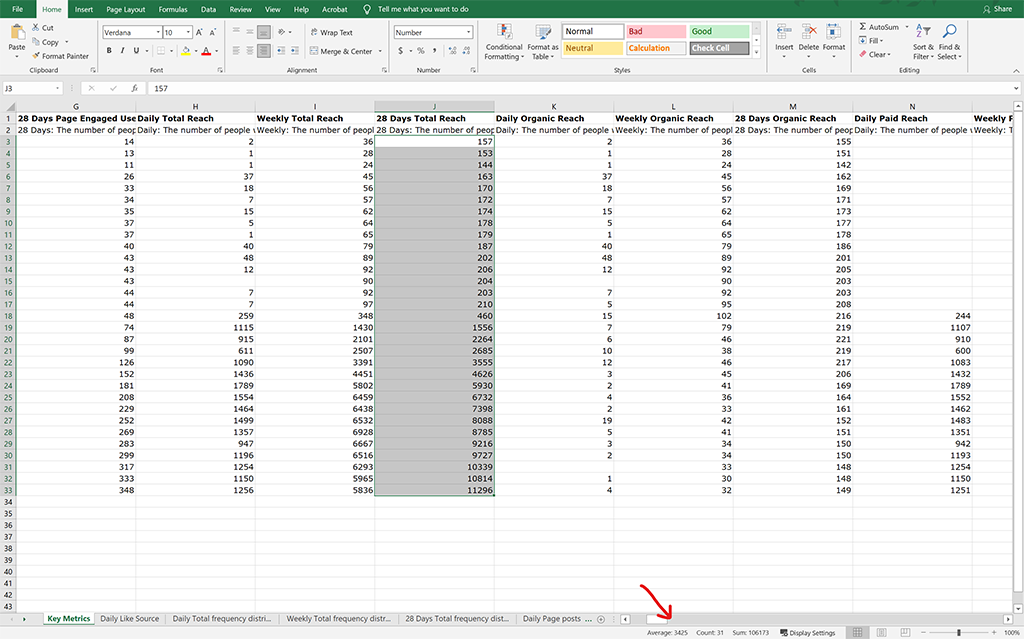
Task: Click AutoSum
Action: [x=879, y=27]
